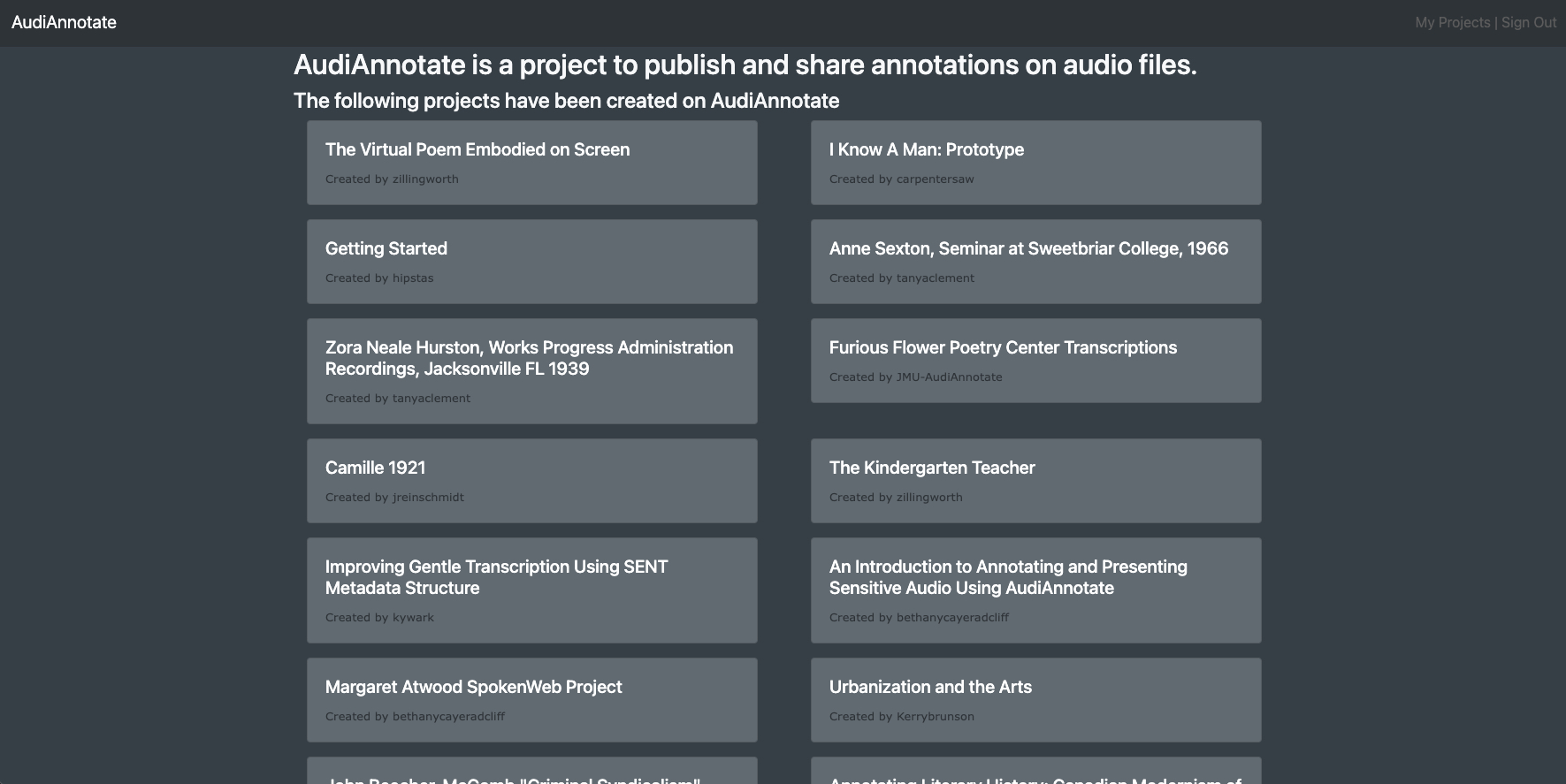
Task: Click 'The following projects have been created' subheading
Action: pos(566,101)
